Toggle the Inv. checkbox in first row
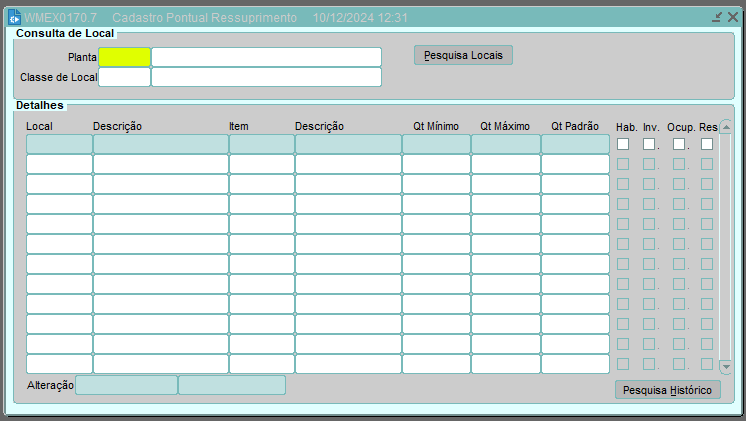746x421 pixels. [x=649, y=144]
